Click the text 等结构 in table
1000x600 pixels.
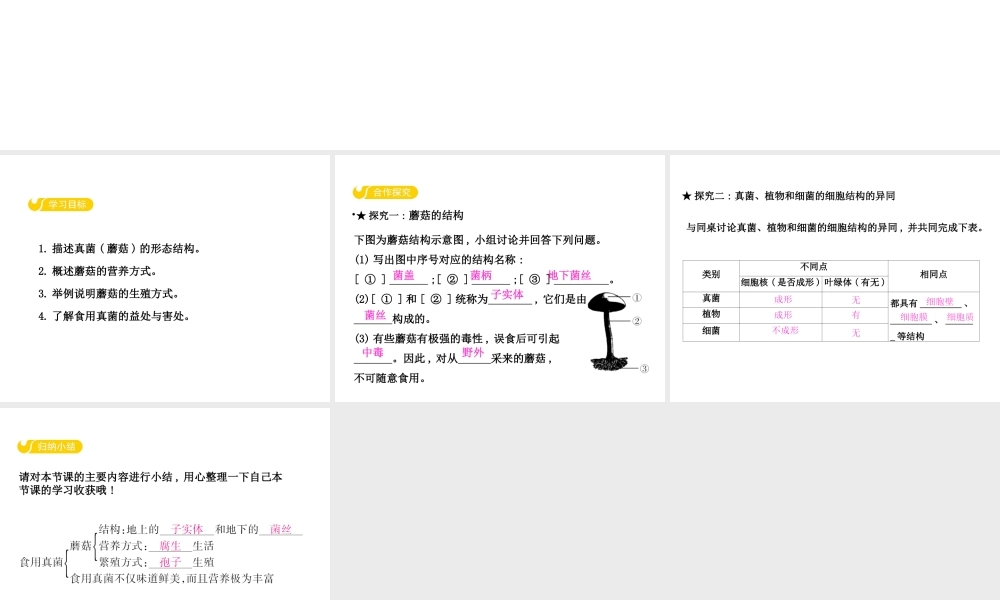pos(910,337)
